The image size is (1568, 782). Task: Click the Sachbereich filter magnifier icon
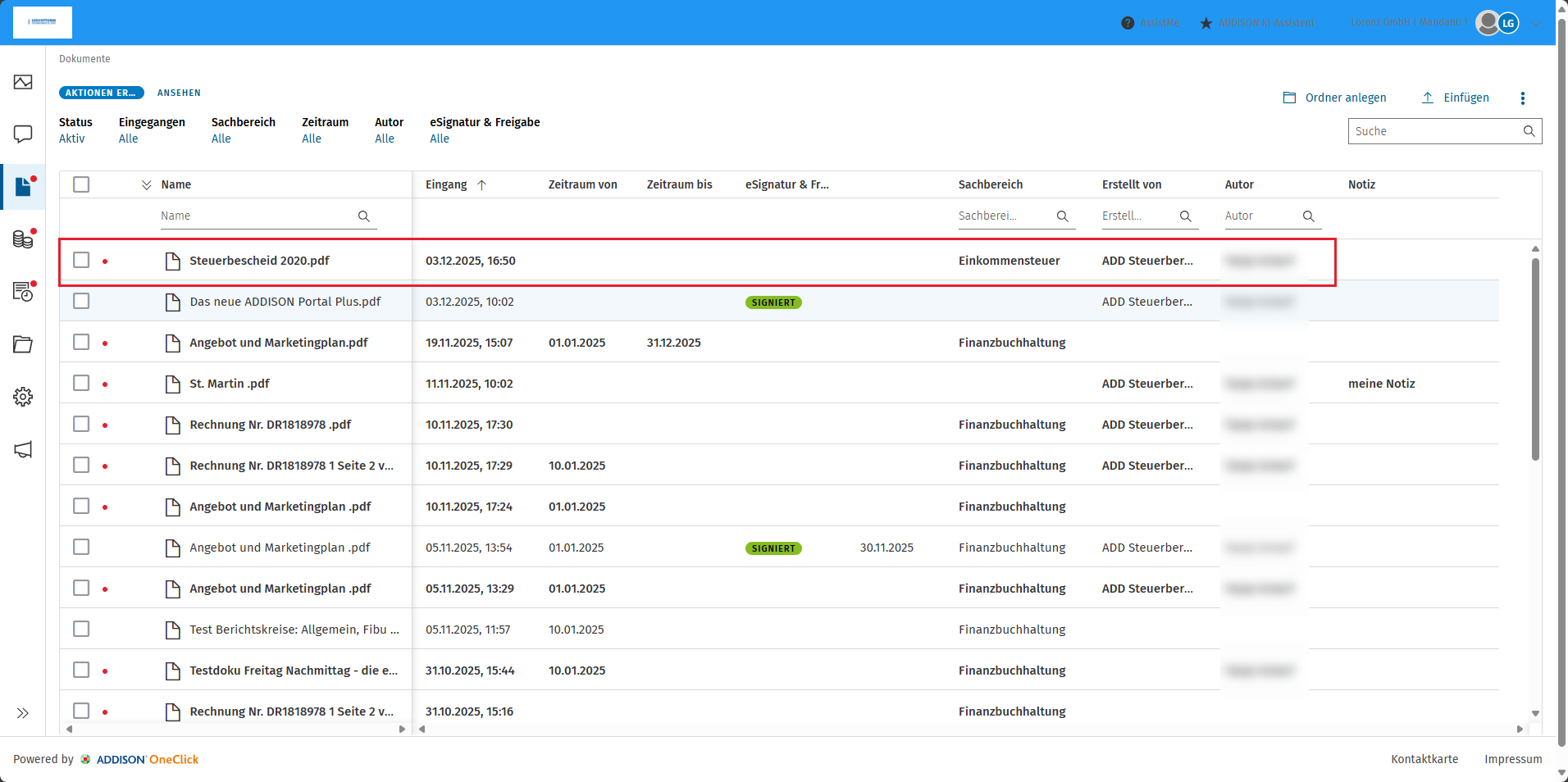(1063, 216)
